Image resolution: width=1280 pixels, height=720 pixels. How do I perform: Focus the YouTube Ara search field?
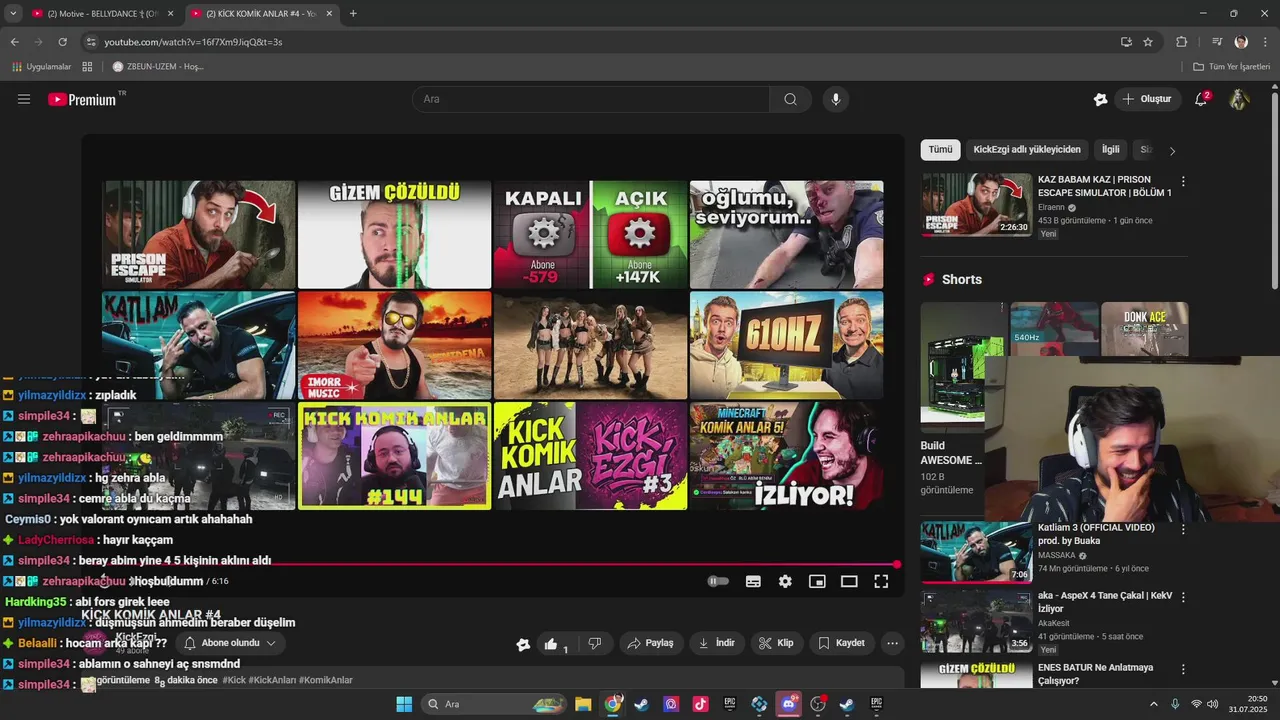[591, 99]
